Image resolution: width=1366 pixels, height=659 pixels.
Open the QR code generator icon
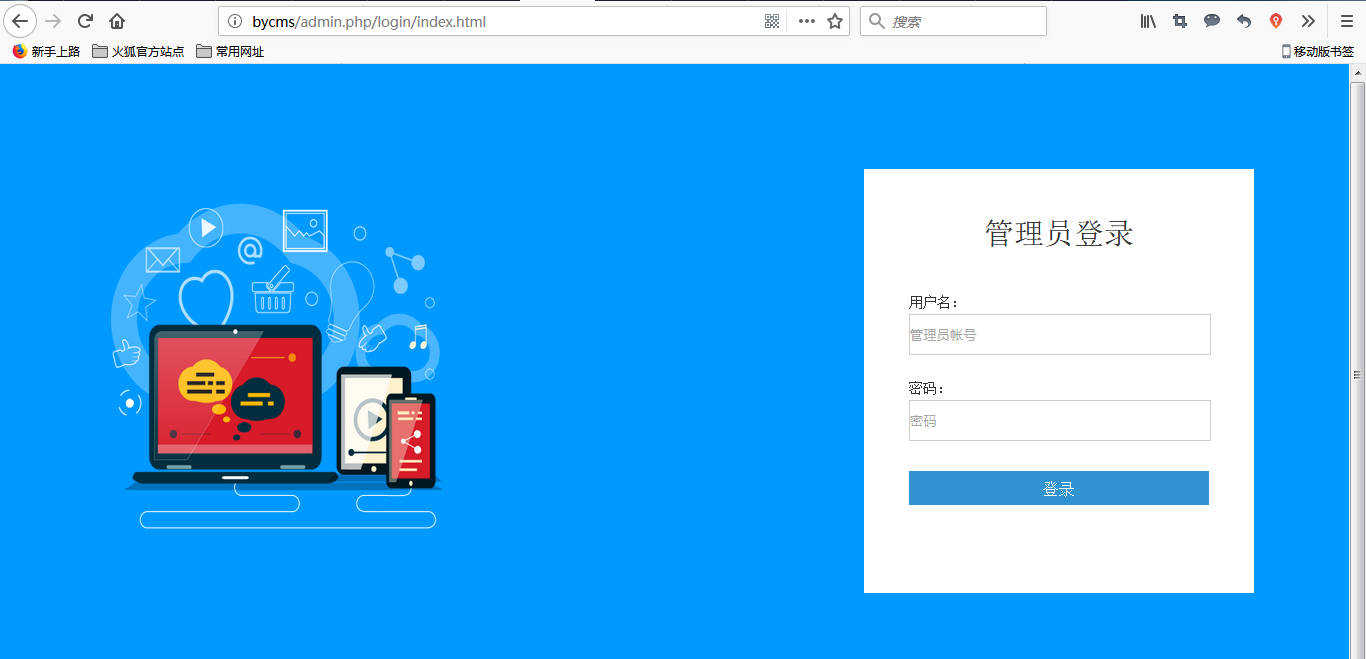click(772, 21)
